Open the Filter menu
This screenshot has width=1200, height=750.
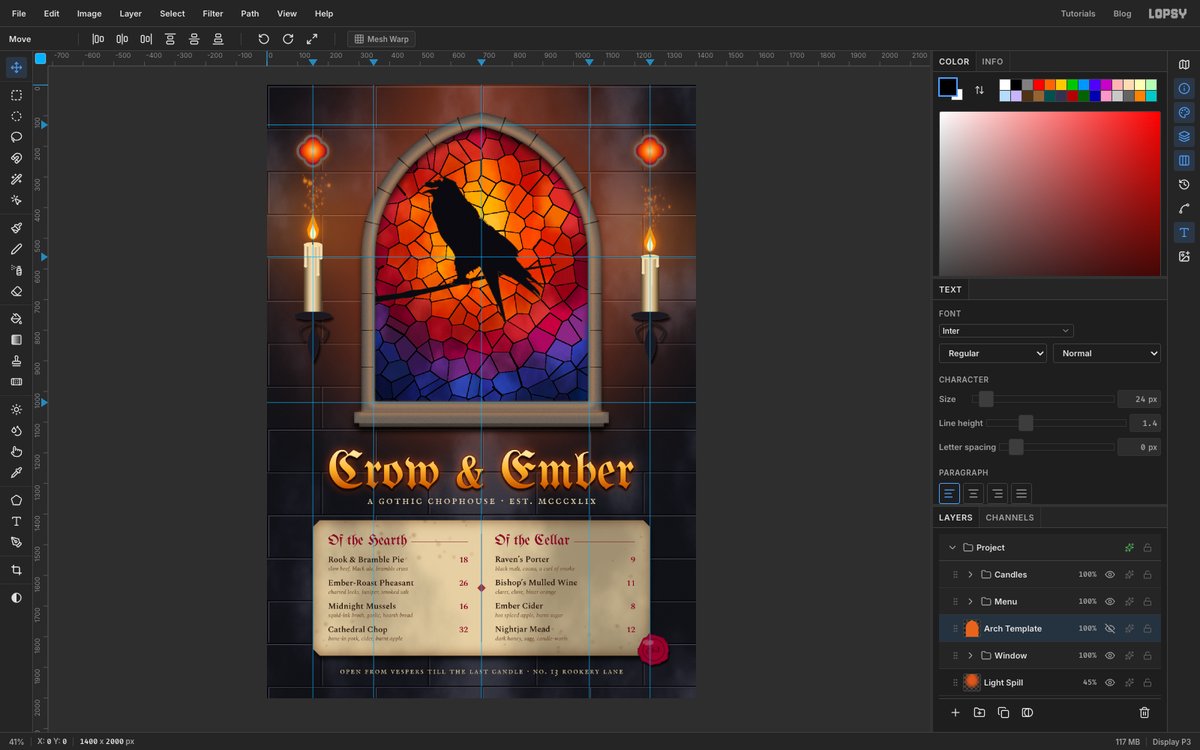click(213, 14)
